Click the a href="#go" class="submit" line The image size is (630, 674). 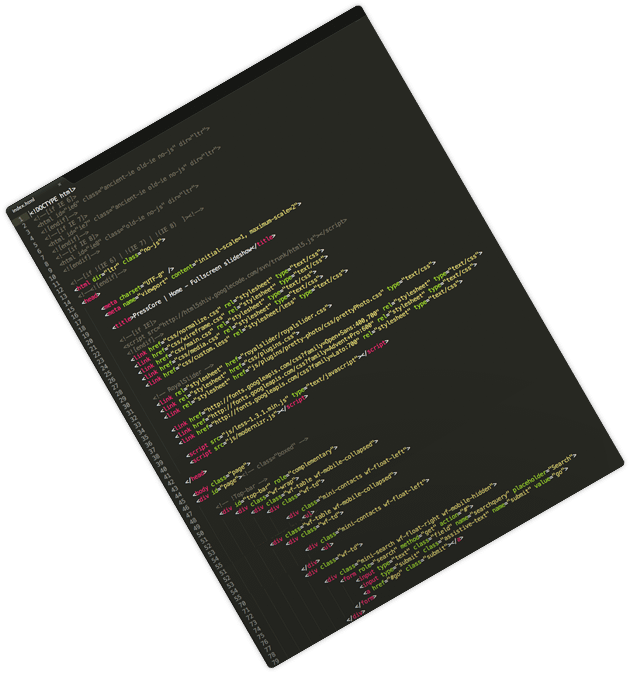tap(413, 565)
